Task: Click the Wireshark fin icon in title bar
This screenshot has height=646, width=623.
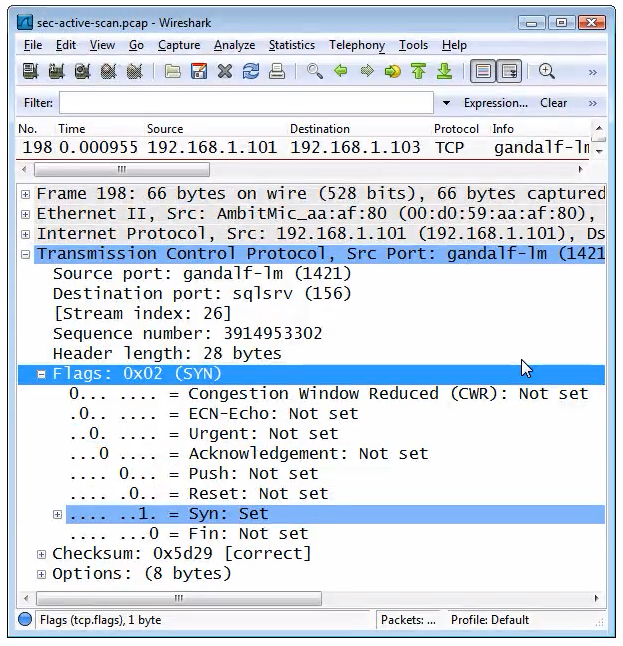Action: [25, 22]
